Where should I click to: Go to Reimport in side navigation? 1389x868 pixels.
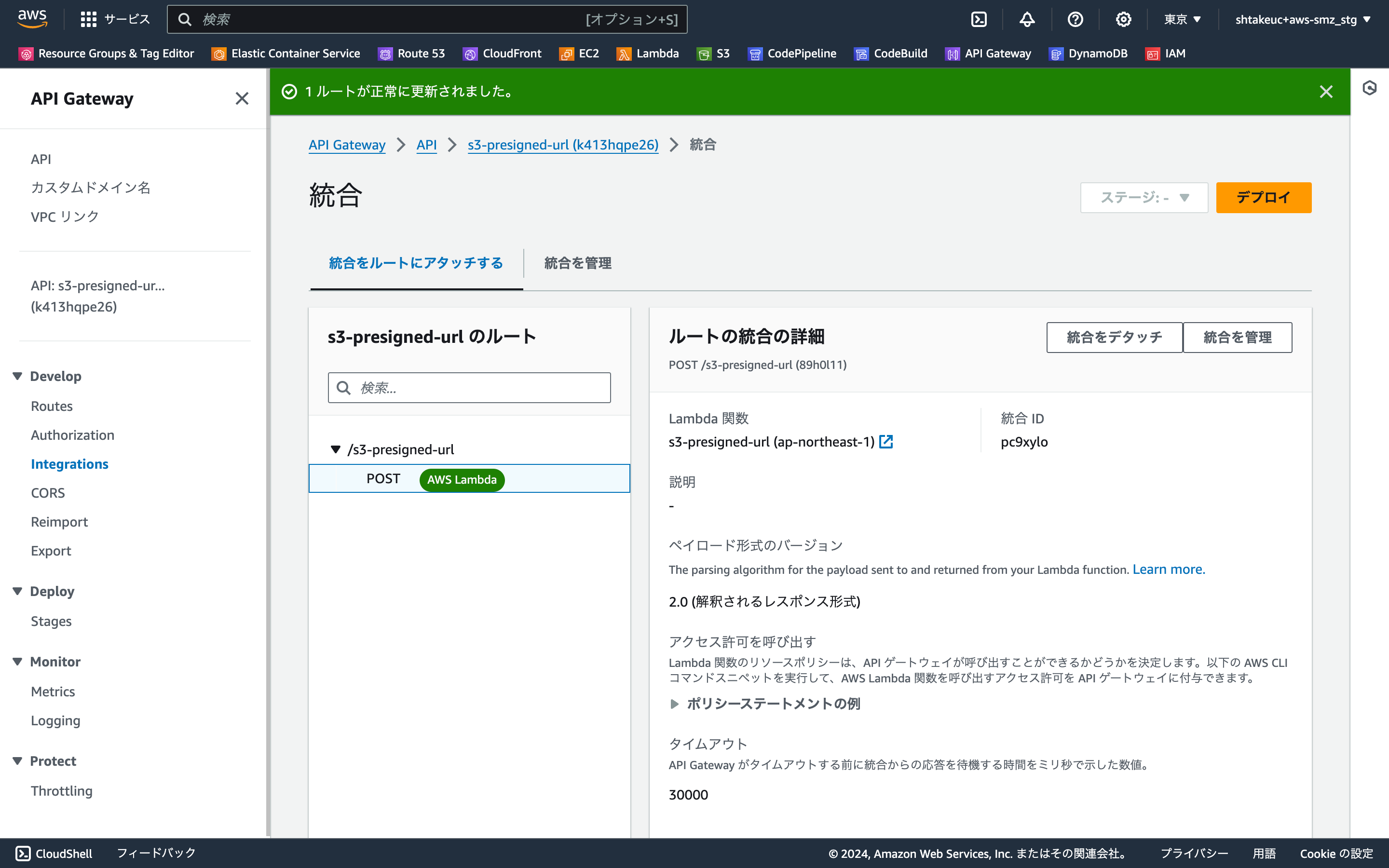pyautogui.click(x=60, y=521)
